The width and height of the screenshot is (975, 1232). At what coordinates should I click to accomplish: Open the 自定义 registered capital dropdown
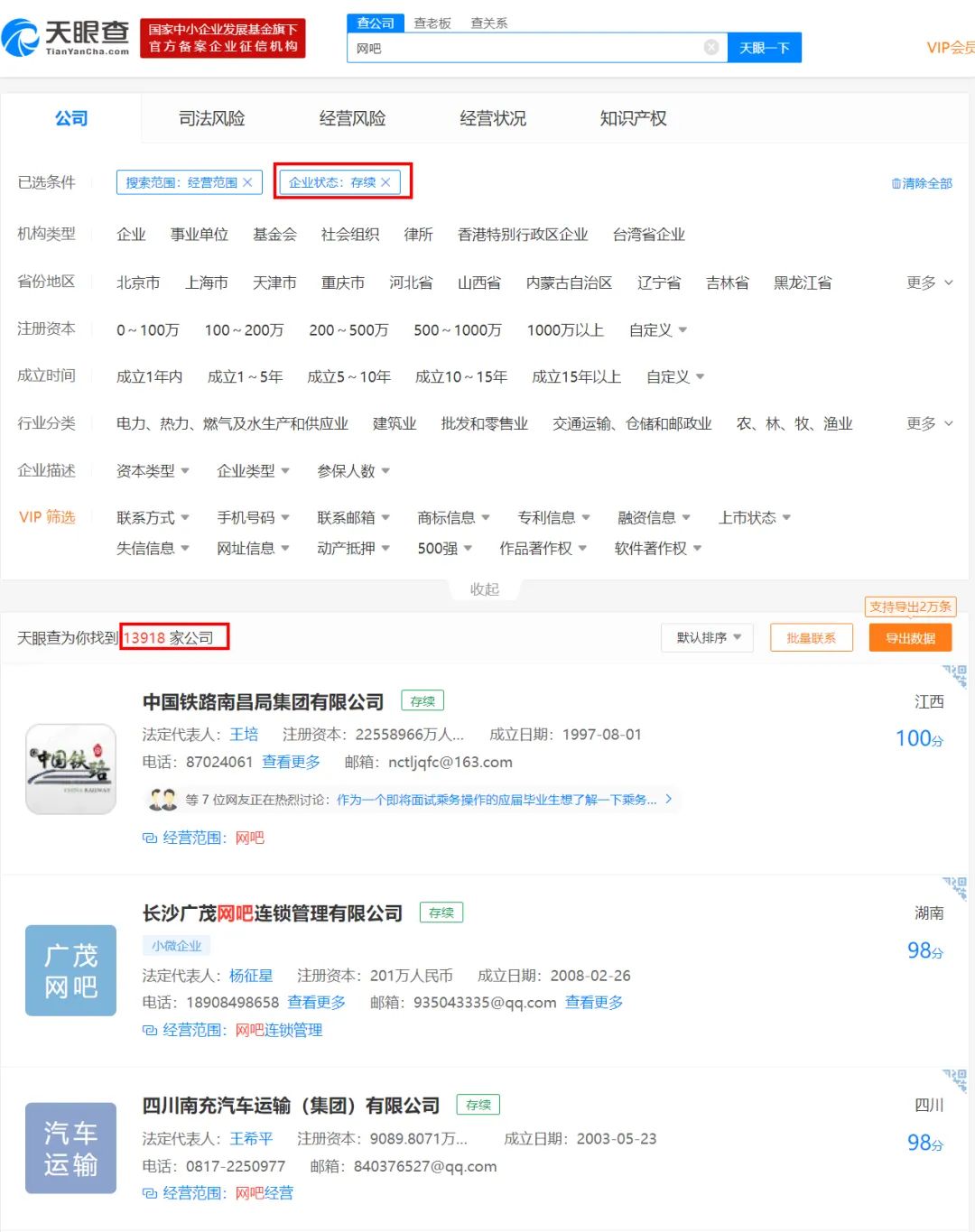tap(656, 329)
